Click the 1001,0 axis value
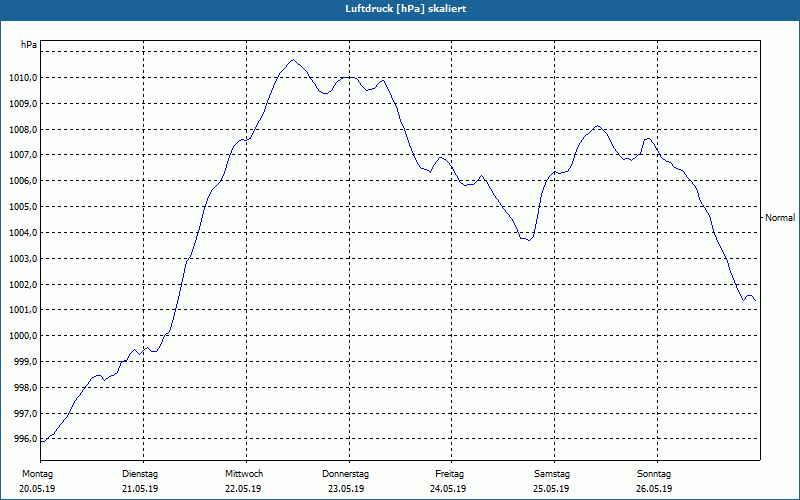 [23, 310]
